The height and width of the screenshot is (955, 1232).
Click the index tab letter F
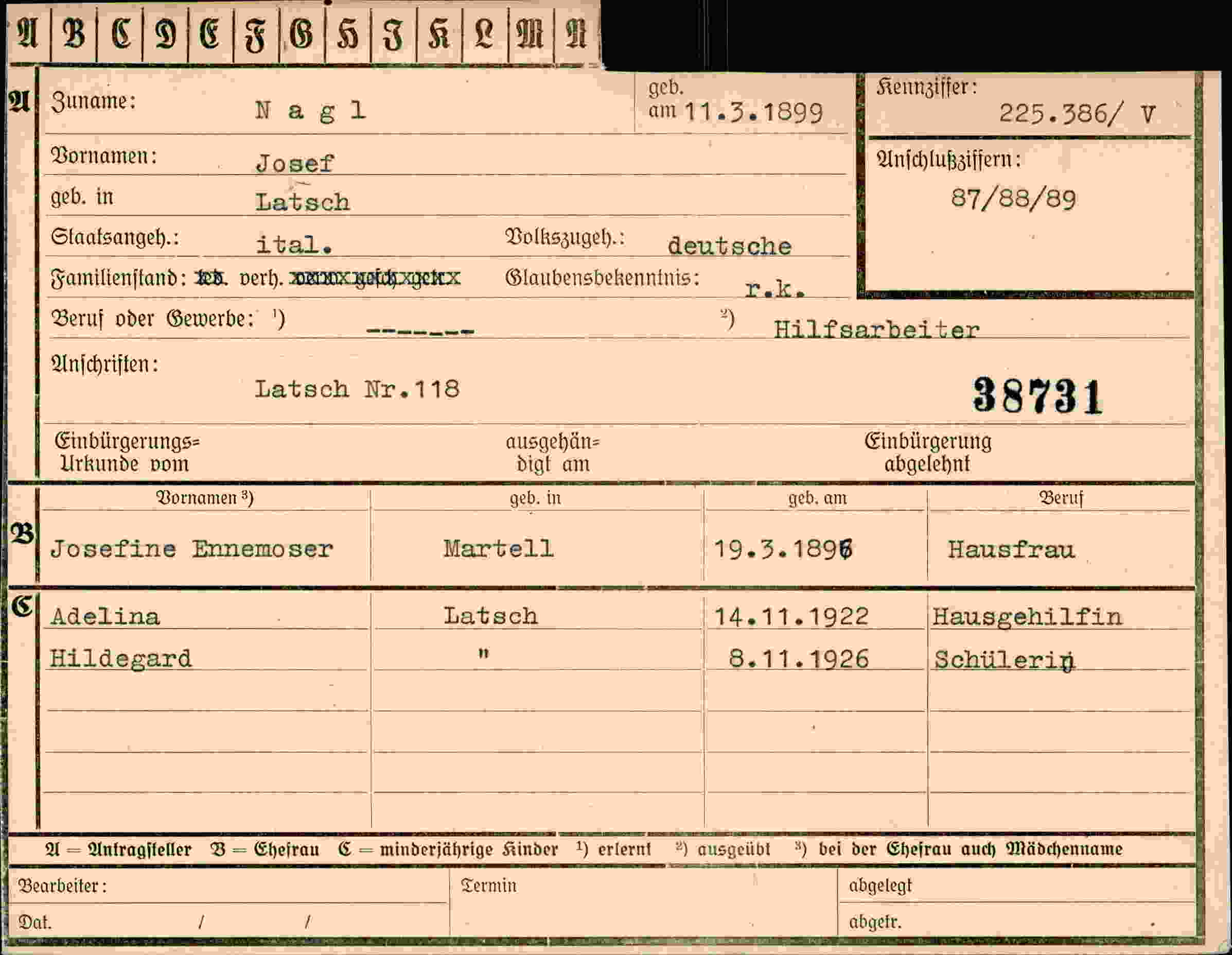click(x=255, y=36)
